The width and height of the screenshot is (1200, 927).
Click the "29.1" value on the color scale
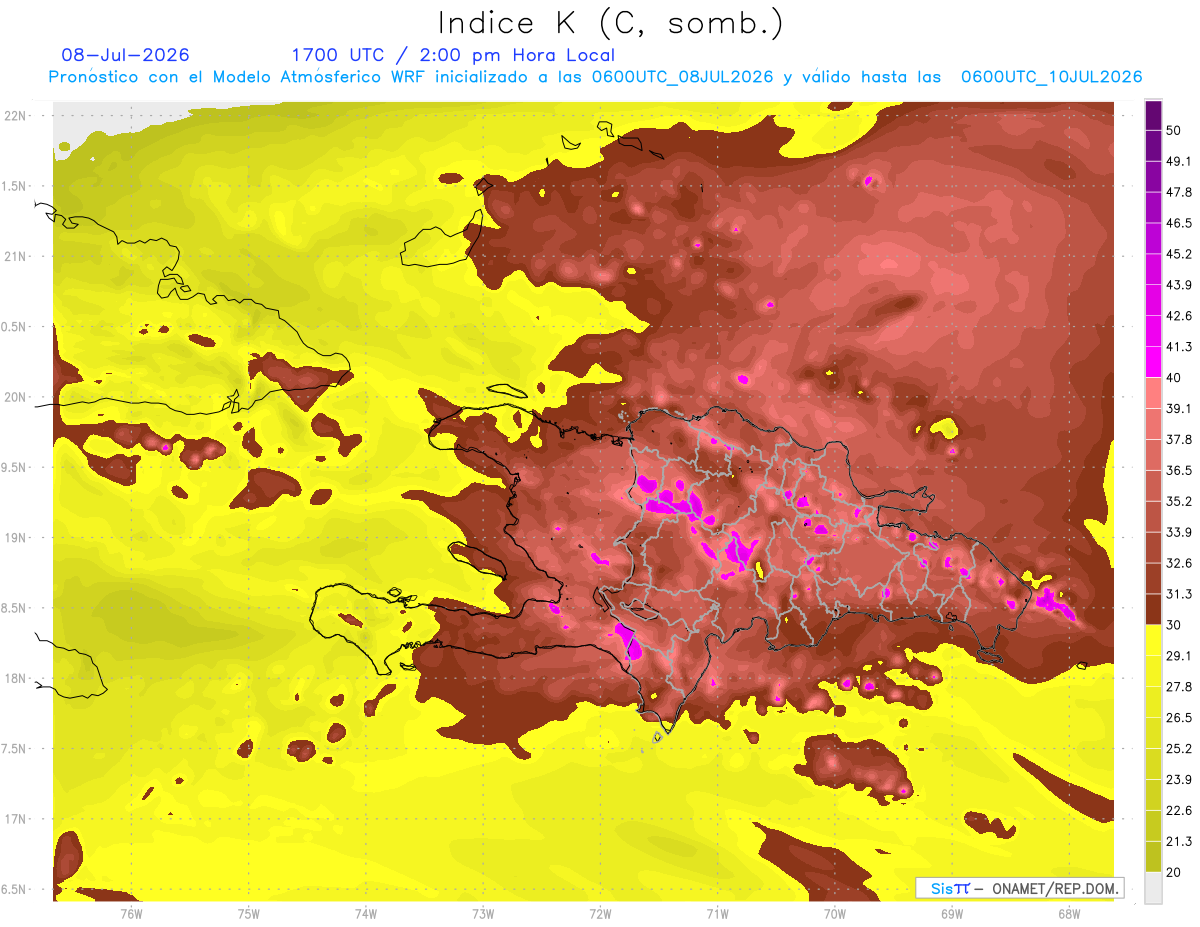tap(1179, 656)
